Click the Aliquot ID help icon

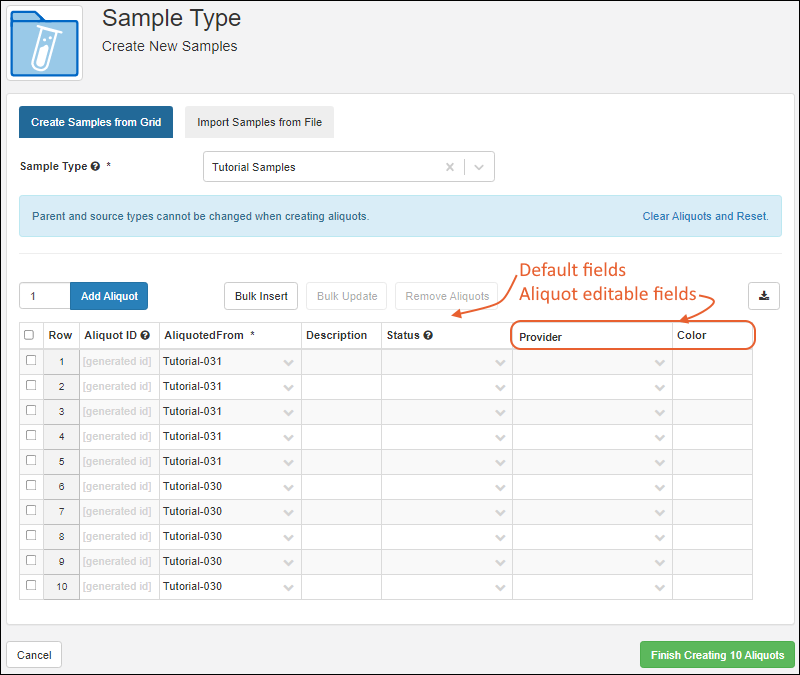[x=145, y=336]
